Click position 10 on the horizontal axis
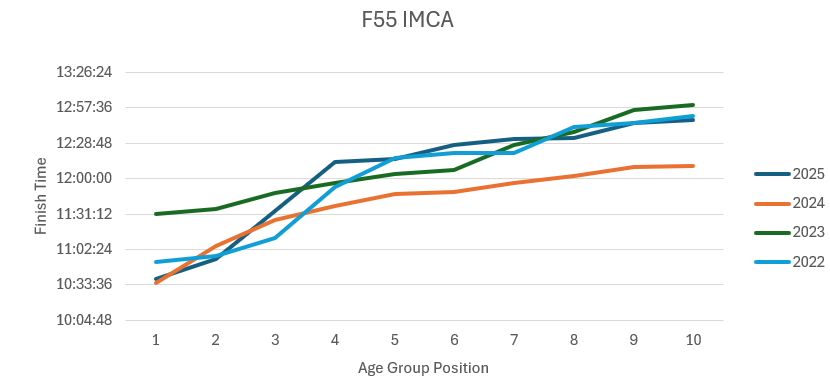 (693, 340)
